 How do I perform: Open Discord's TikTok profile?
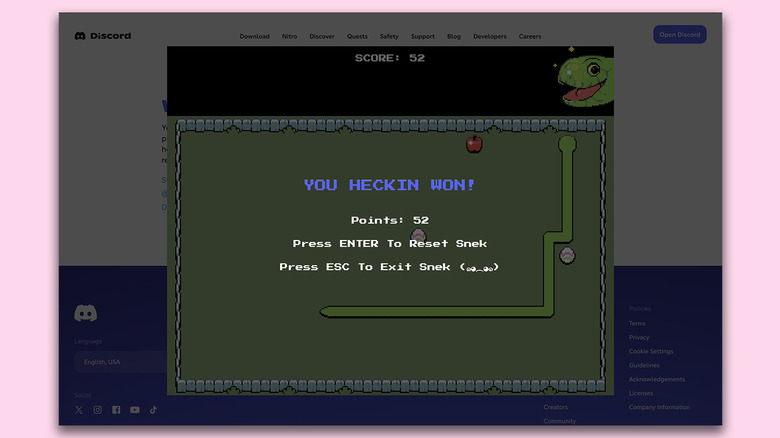click(x=153, y=409)
